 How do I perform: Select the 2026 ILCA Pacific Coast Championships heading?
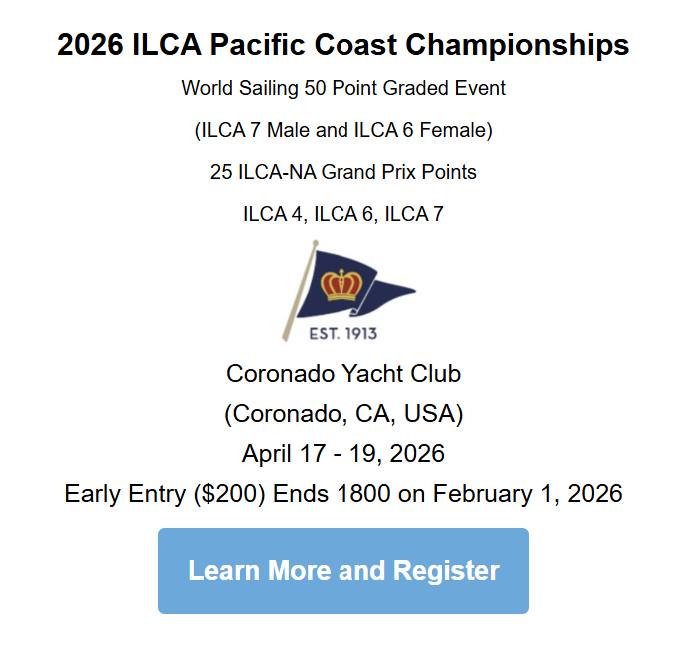point(343,45)
